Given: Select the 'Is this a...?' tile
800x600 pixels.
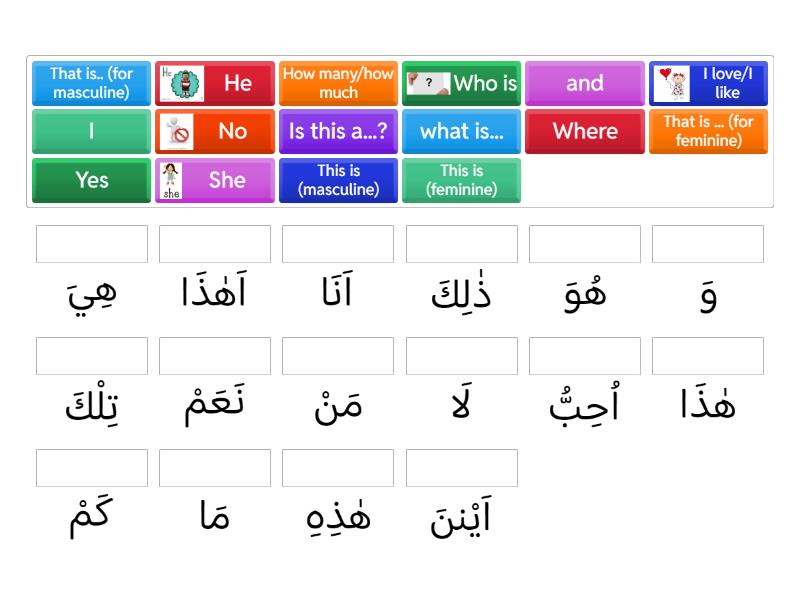Looking at the screenshot, I should click(338, 131).
